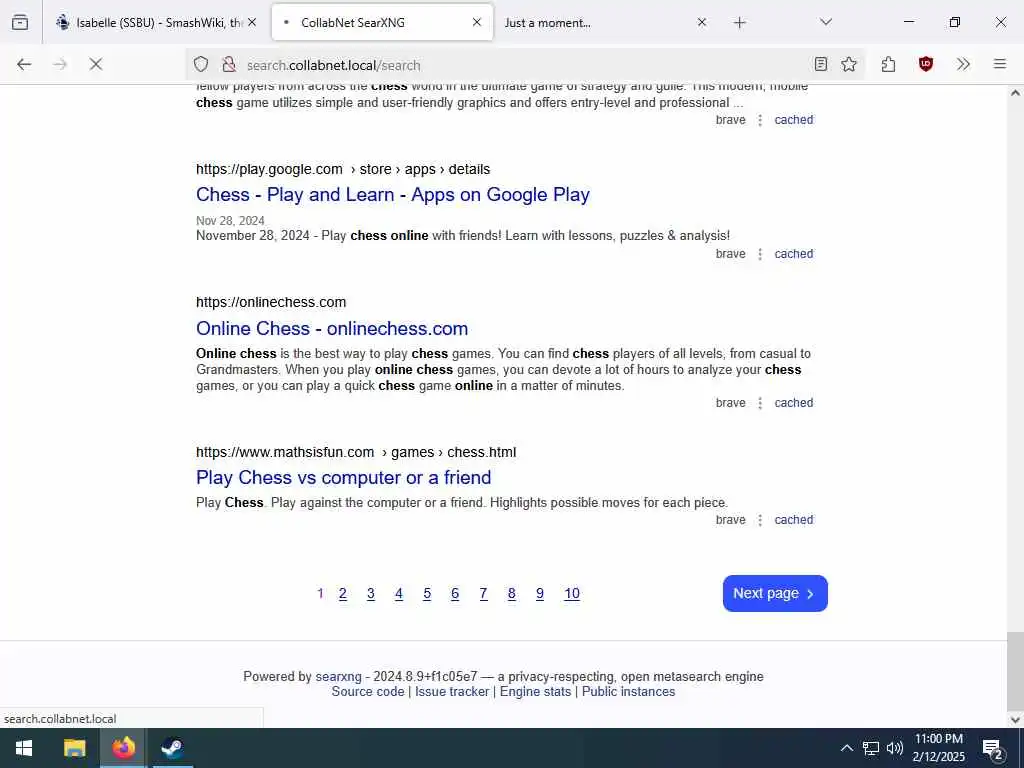The width and height of the screenshot is (1024, 768).
Task: Click https://onlinechess.com URL text
Action: click(271, 302)
